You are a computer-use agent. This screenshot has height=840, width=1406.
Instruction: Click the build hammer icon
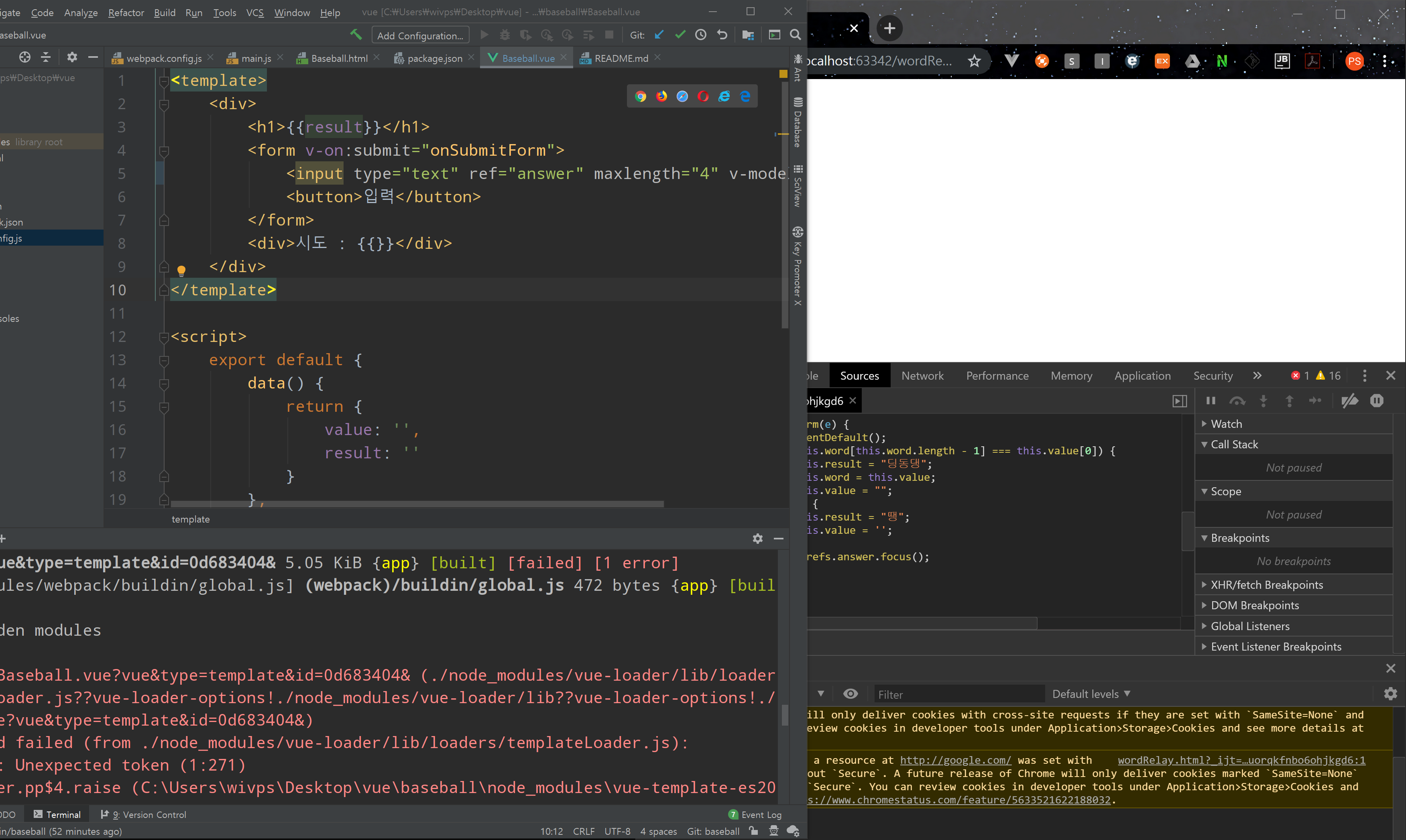[x=356, y=35]
